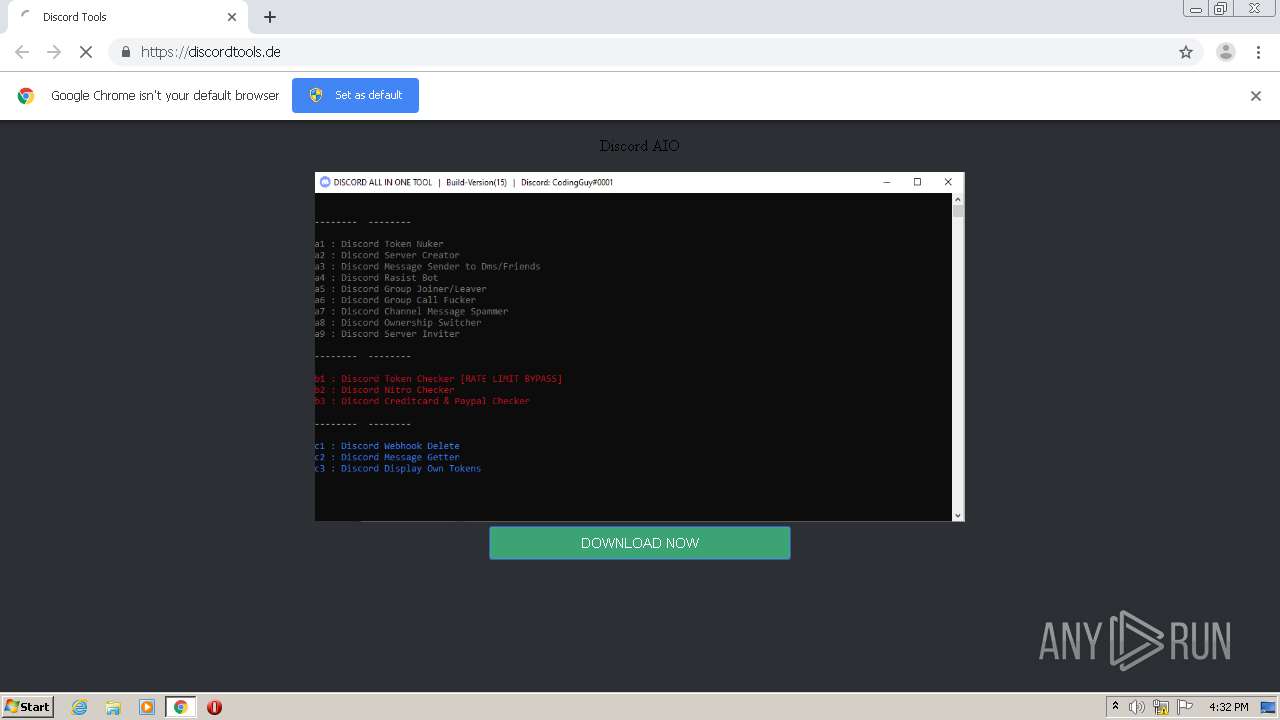This screenshot has height=720, width=1280.
Task: Open the Chrome profile avatar menu
Action: [x=1226, y=52]
